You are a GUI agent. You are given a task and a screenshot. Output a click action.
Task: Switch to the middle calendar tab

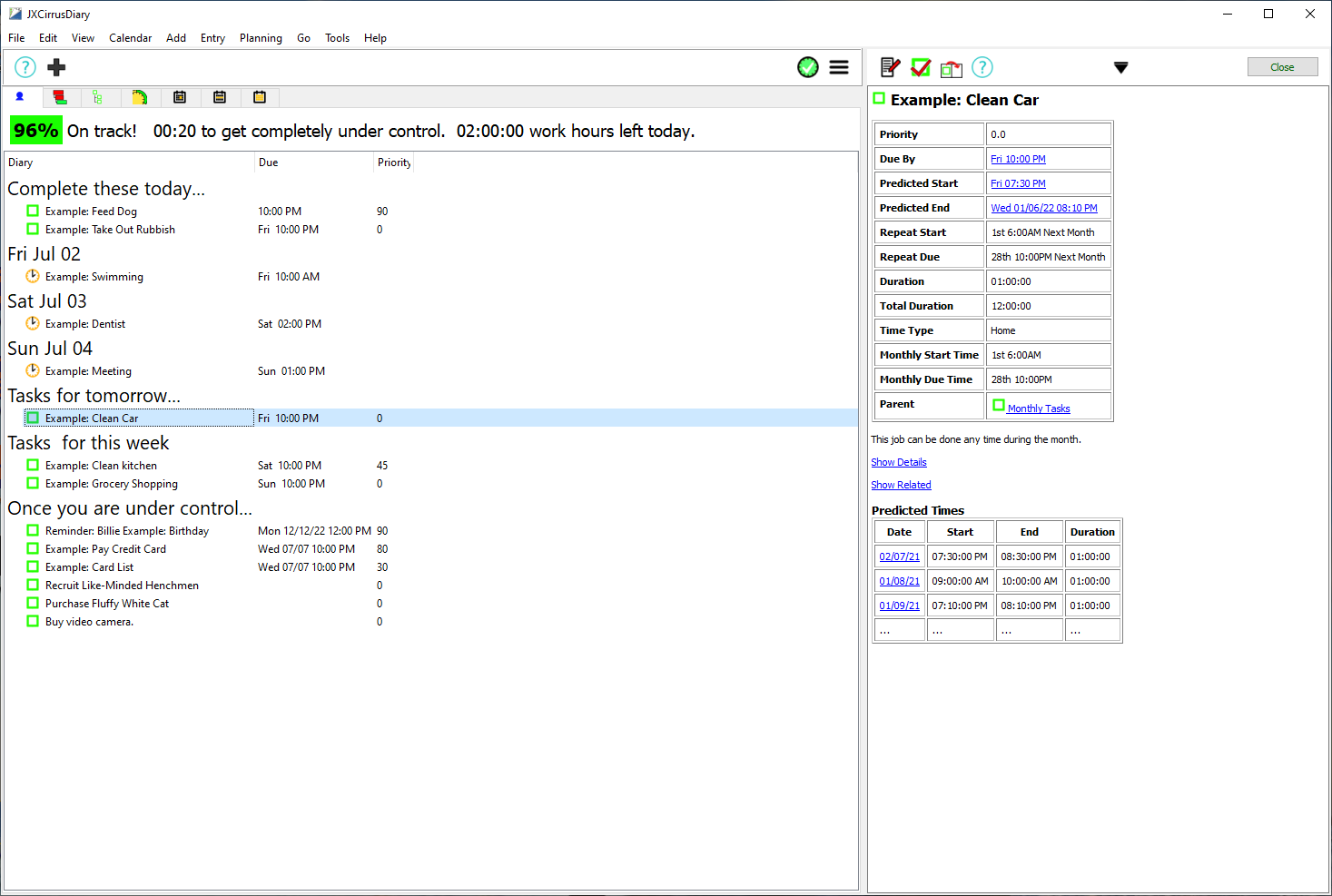point(220,97)
